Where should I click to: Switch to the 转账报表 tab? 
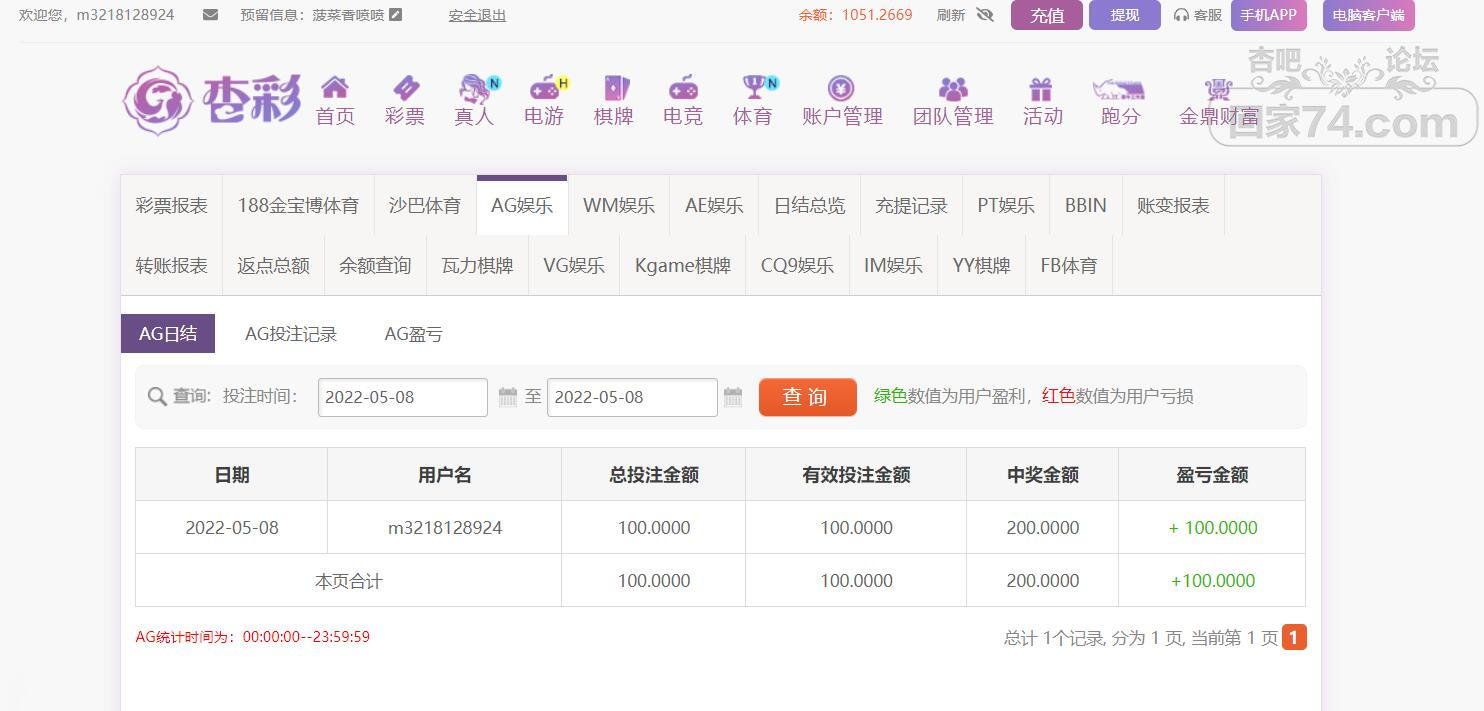(x=172, y=265)
